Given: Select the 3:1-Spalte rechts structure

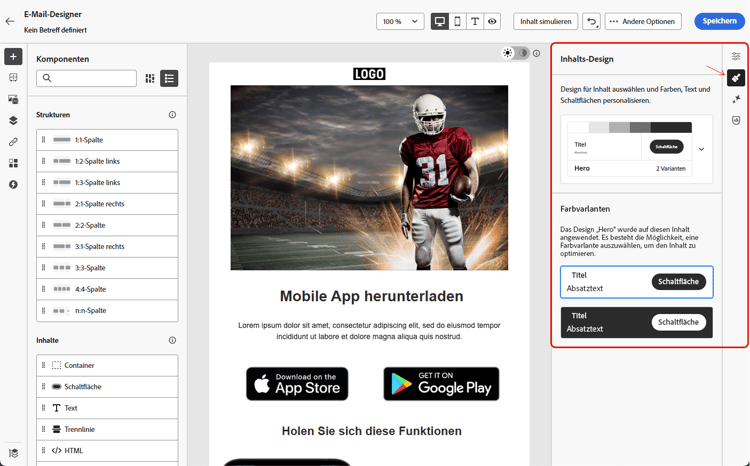Looking at the screenshot, I should click(x=107, y=246).
